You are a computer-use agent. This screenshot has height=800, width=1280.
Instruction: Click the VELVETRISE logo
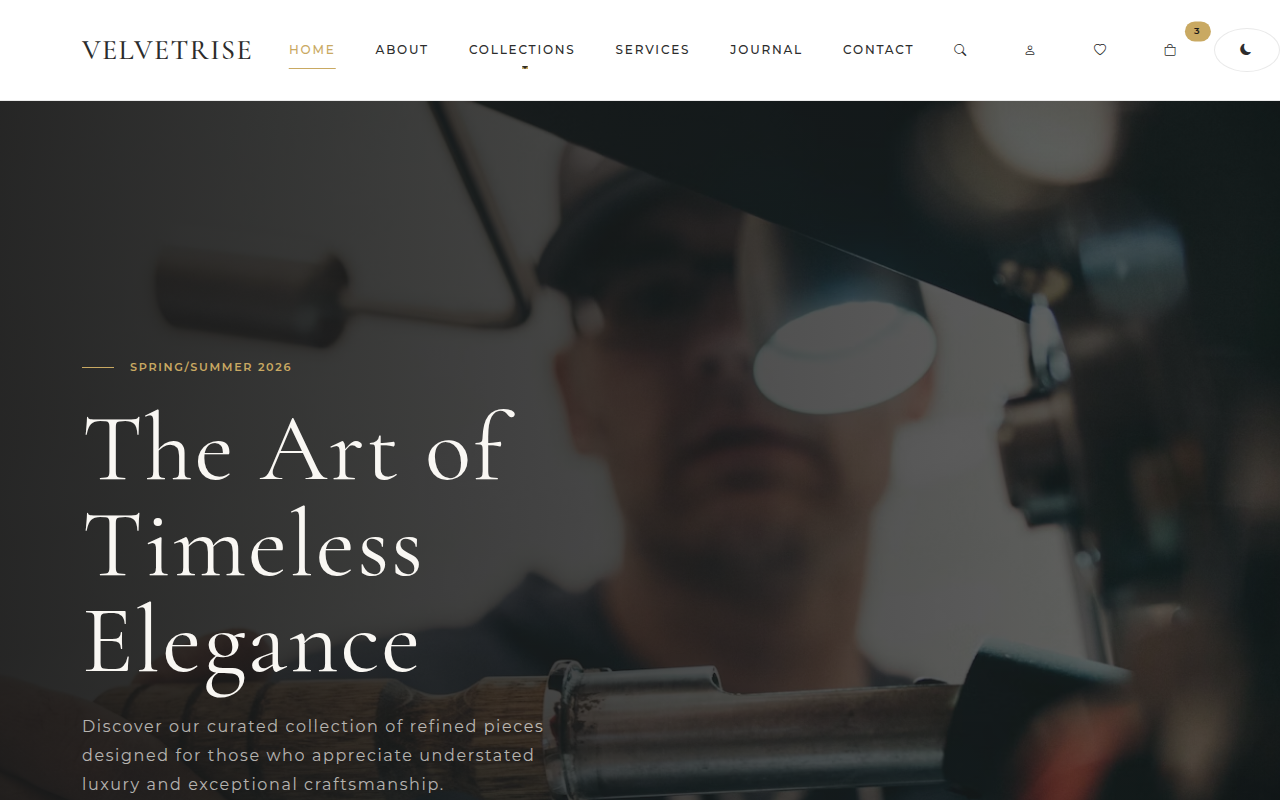pos(167,50)
